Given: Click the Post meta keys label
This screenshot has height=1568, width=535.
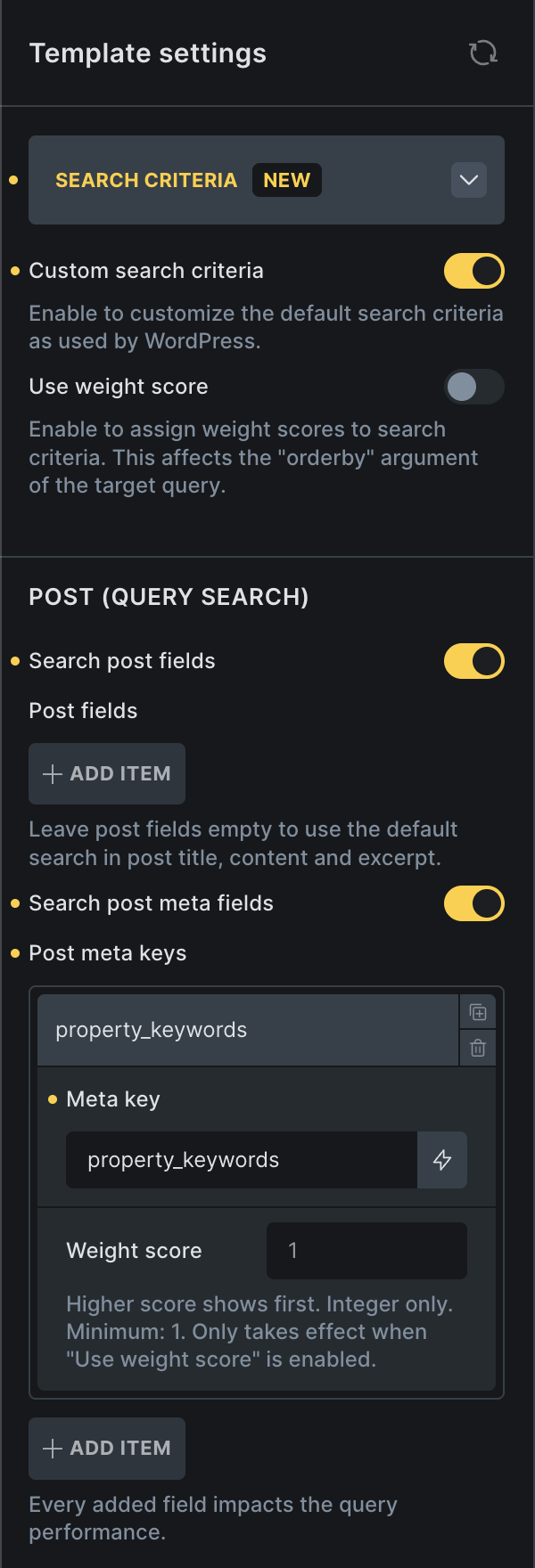Looking at the screenshot, I should point(108,953).
